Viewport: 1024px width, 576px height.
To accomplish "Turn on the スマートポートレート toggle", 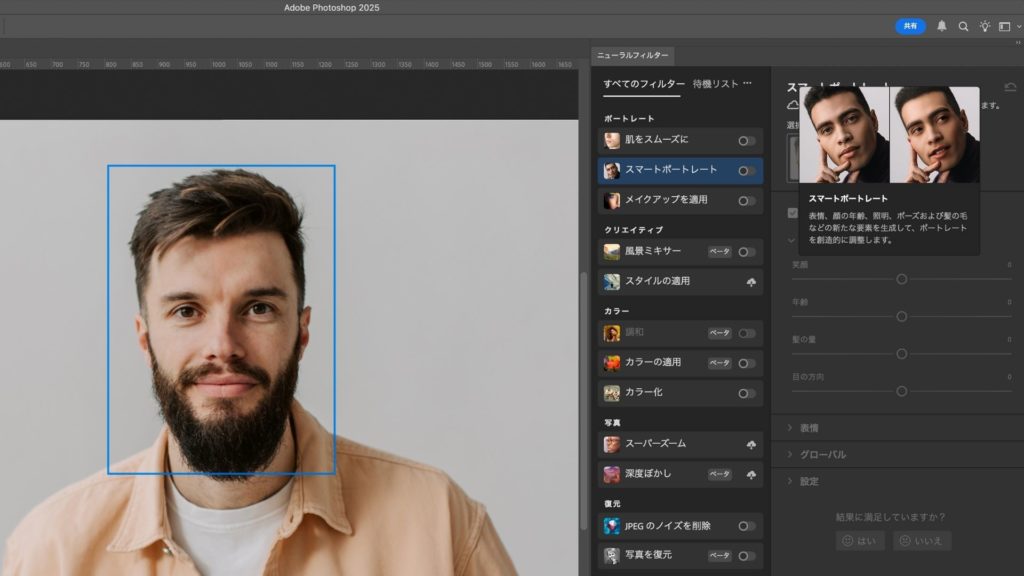I will tap(746, 171).
